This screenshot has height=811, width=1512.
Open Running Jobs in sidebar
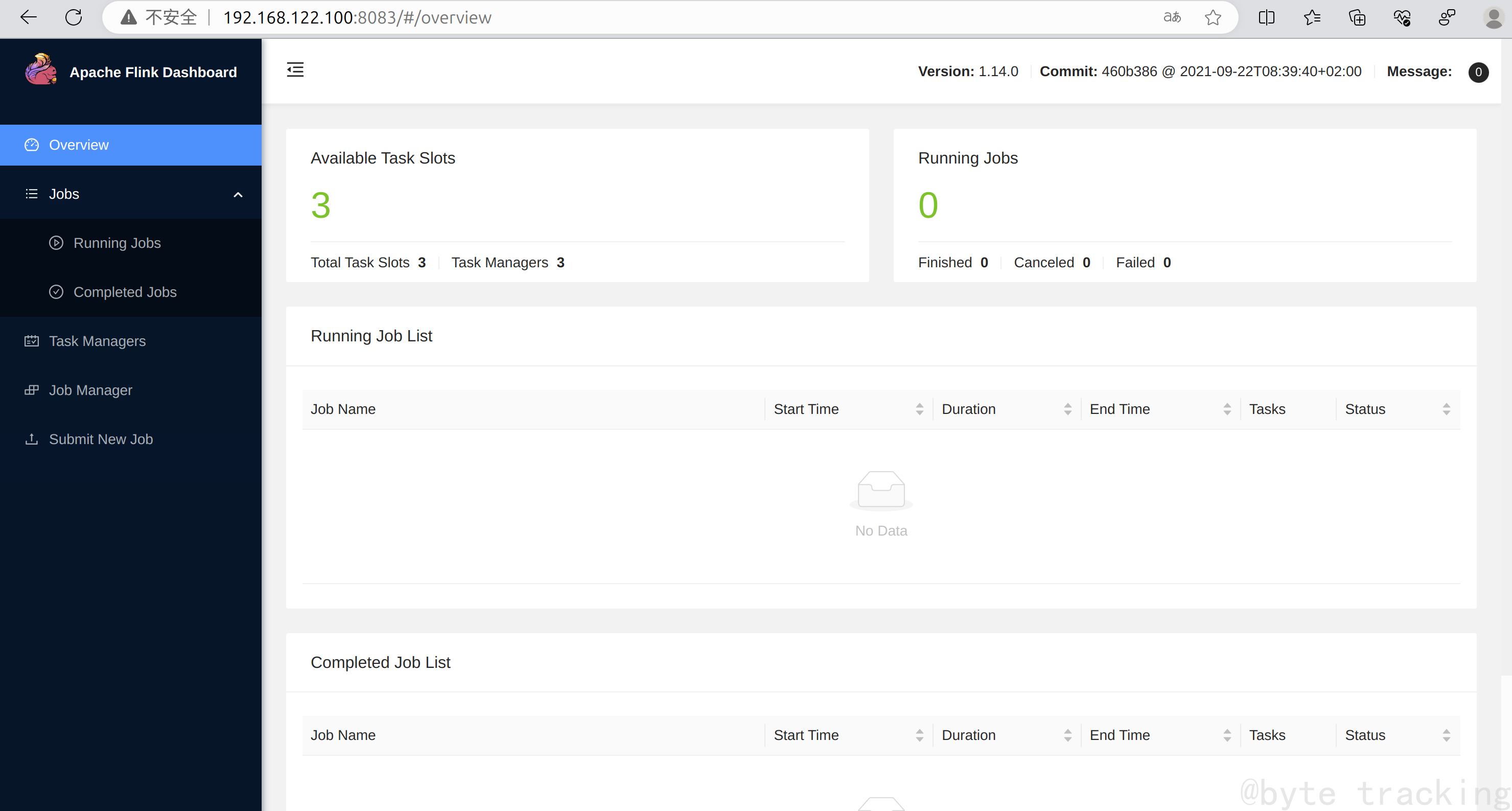tap(117, 243)
